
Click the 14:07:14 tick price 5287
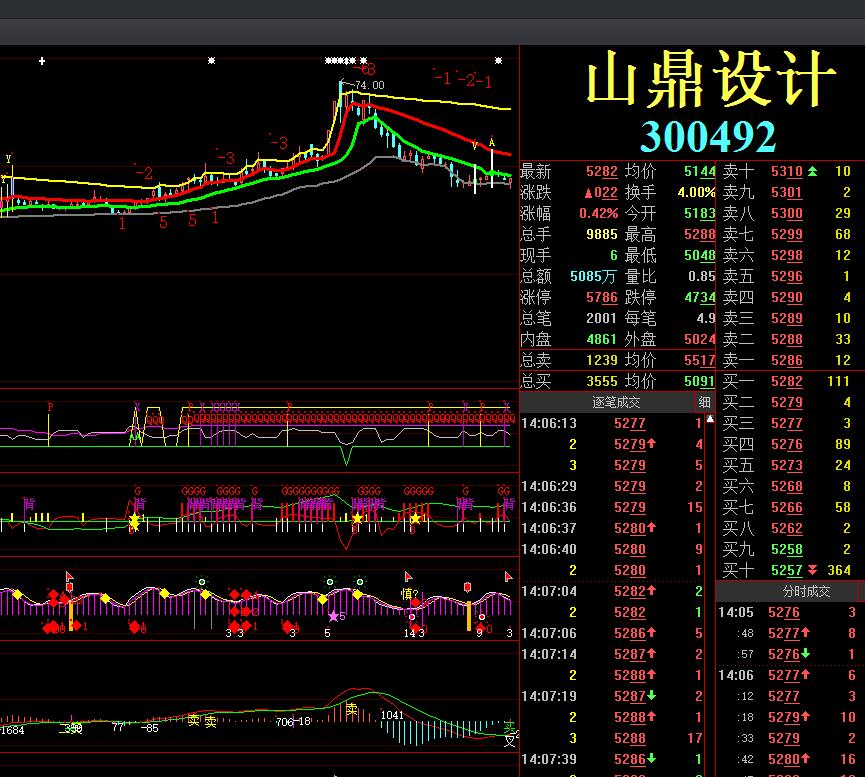click(x=629, y=654)
